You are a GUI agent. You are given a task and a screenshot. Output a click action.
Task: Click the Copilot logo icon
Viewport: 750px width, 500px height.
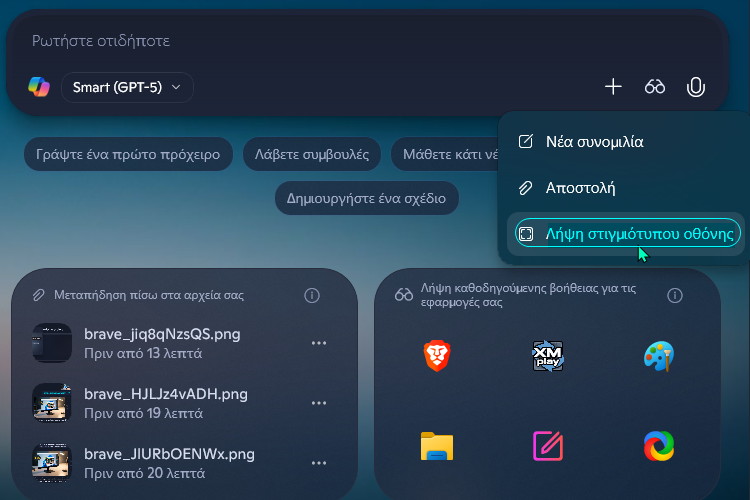[39, 87]
